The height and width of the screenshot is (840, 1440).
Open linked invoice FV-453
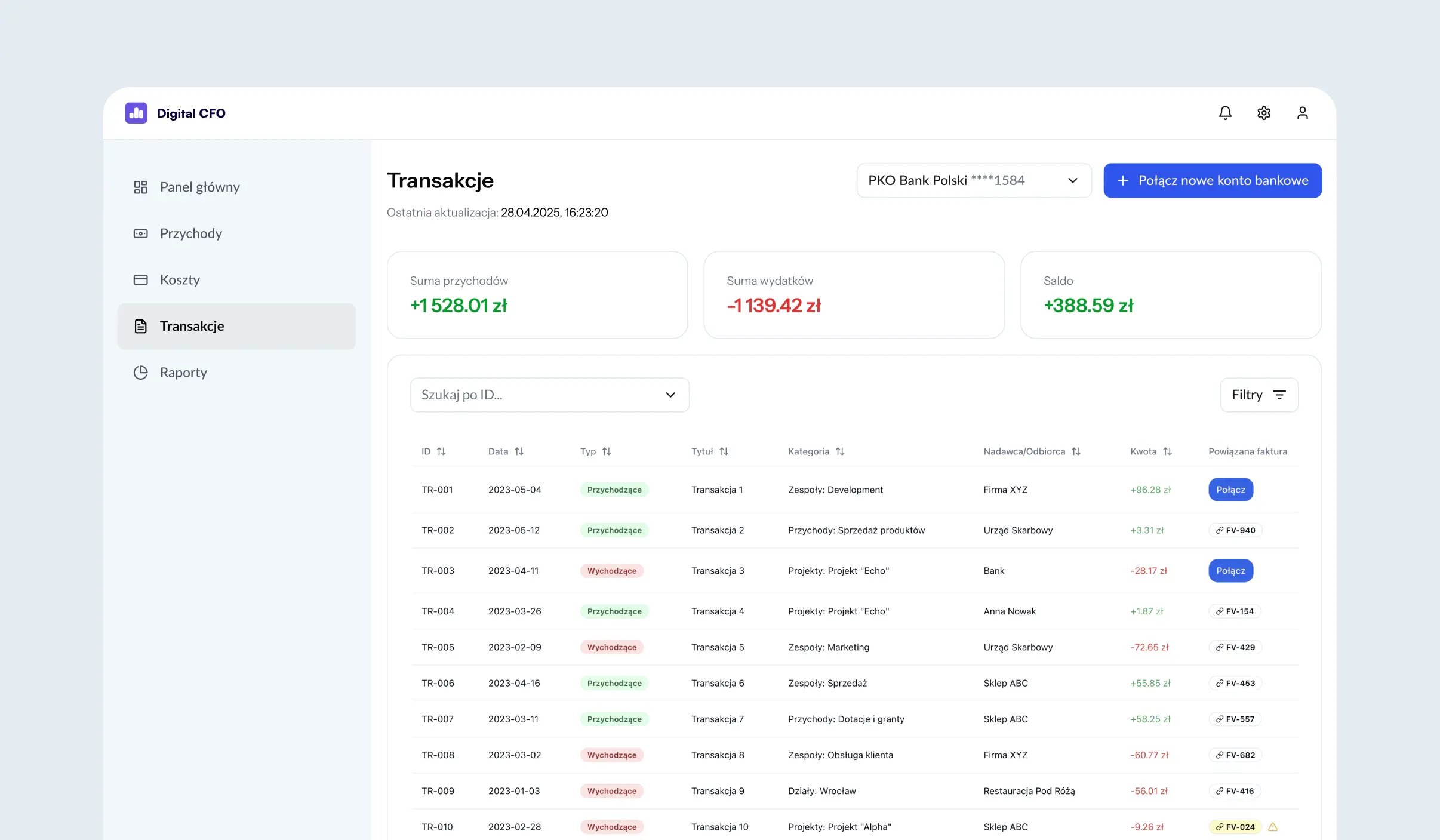coord(1235,683)
